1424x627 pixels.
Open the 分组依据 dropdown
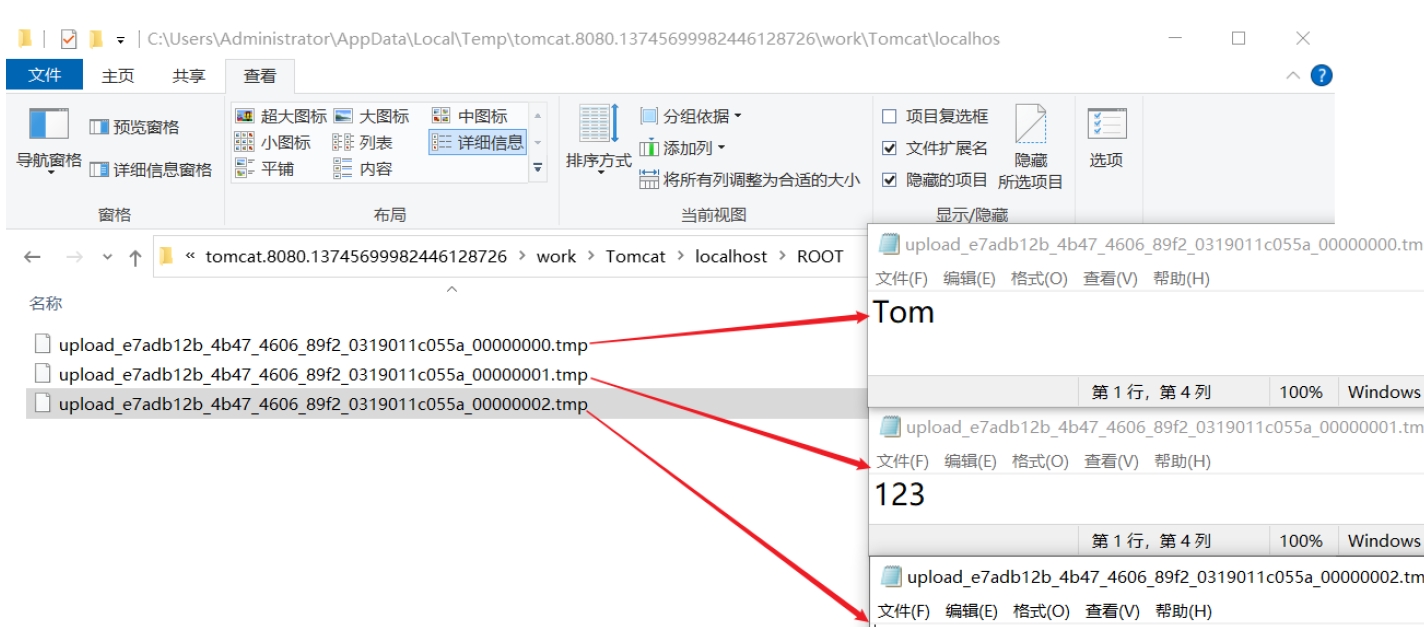692,116
